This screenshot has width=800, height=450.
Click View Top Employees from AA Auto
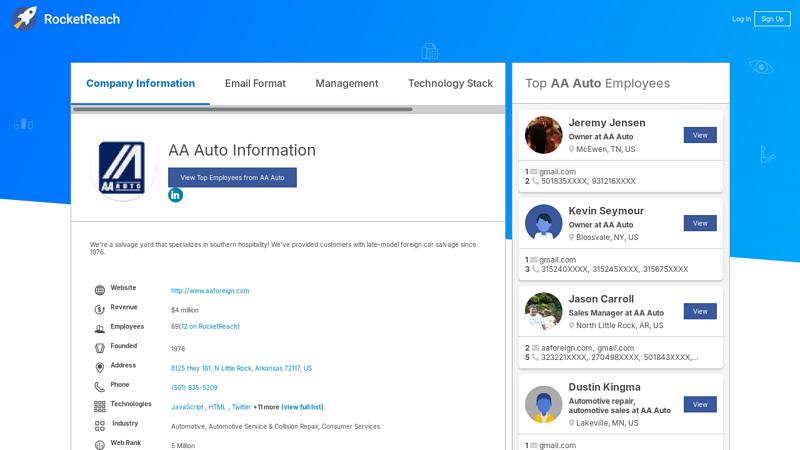pyautogui.click(x=232, y=178)
